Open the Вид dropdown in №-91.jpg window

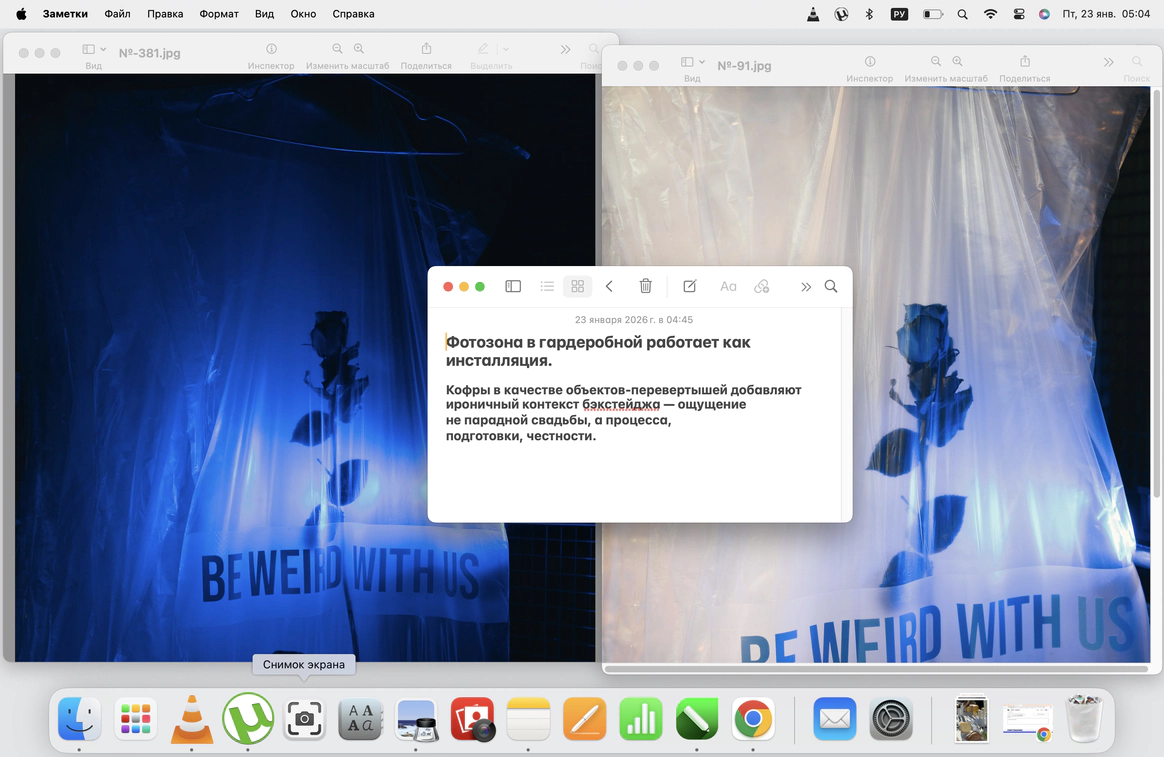click(692, 62)
